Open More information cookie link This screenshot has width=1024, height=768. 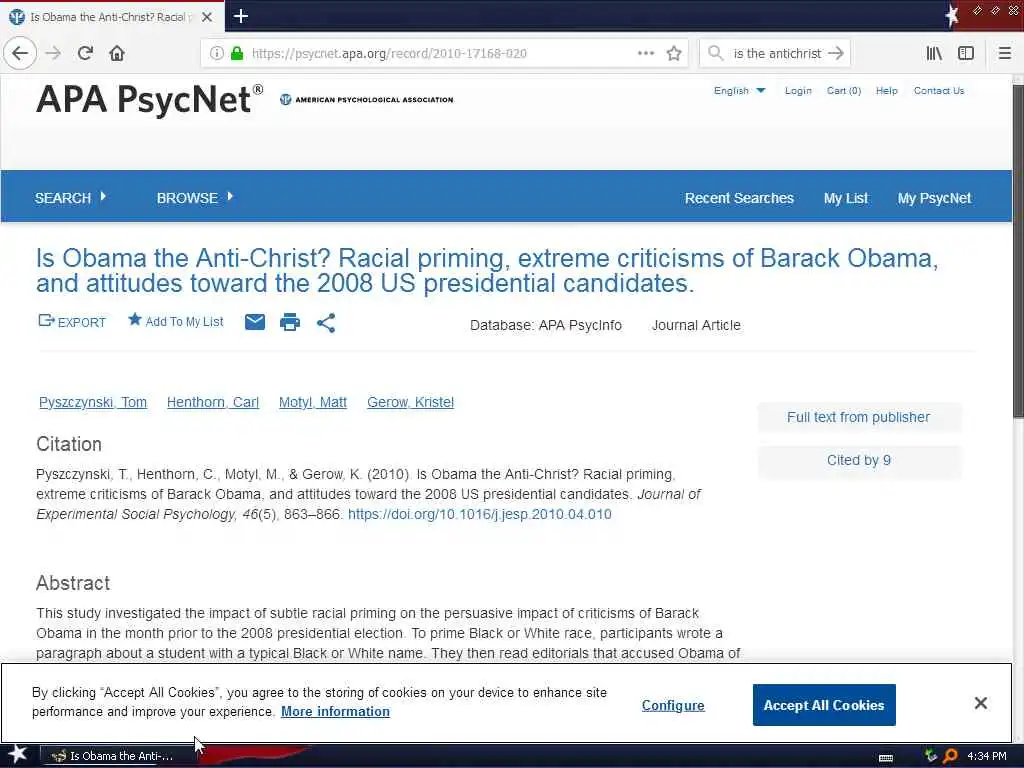335,711
